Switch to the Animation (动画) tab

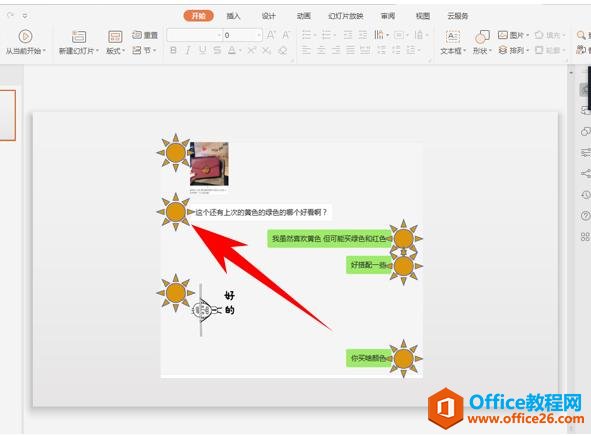pos(303,16)
